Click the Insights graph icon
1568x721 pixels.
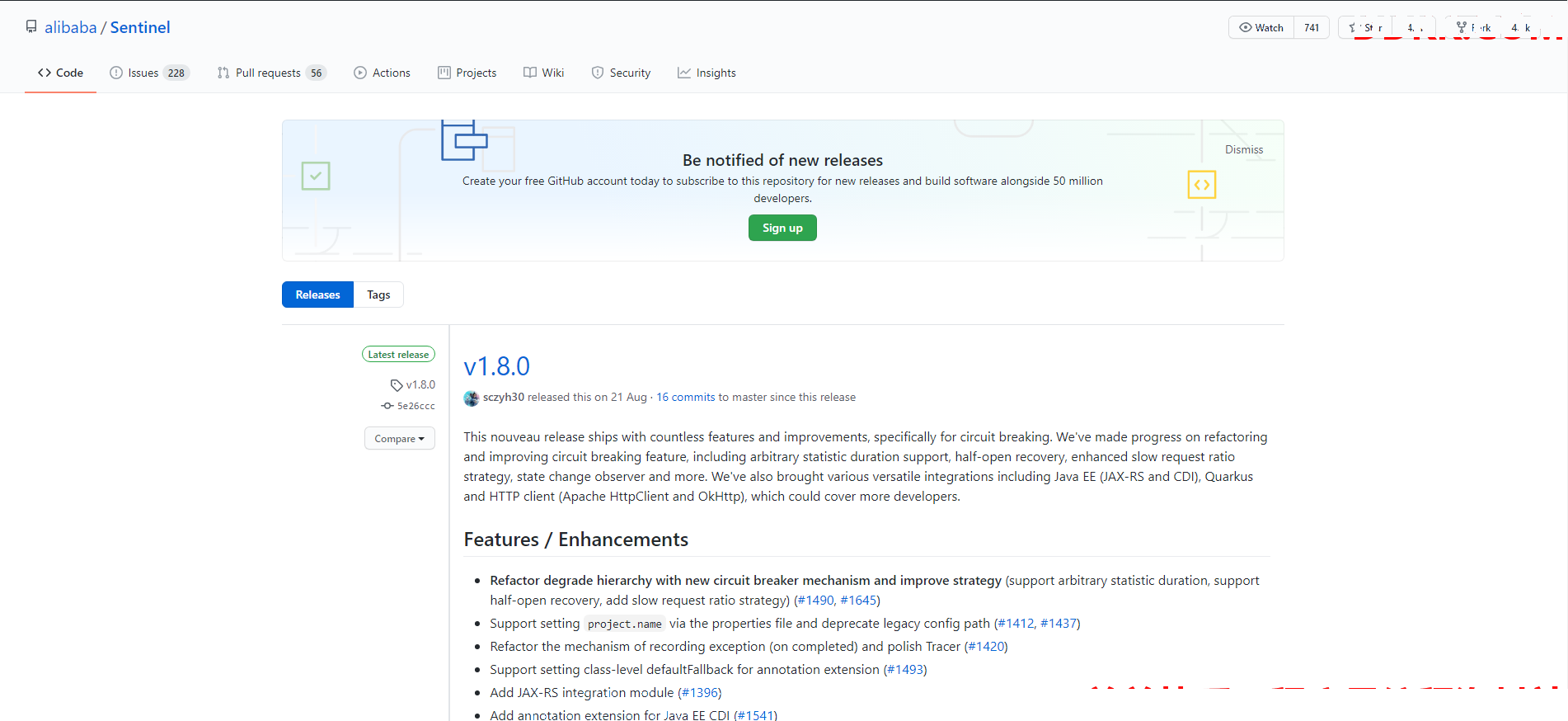coord(684,73)
